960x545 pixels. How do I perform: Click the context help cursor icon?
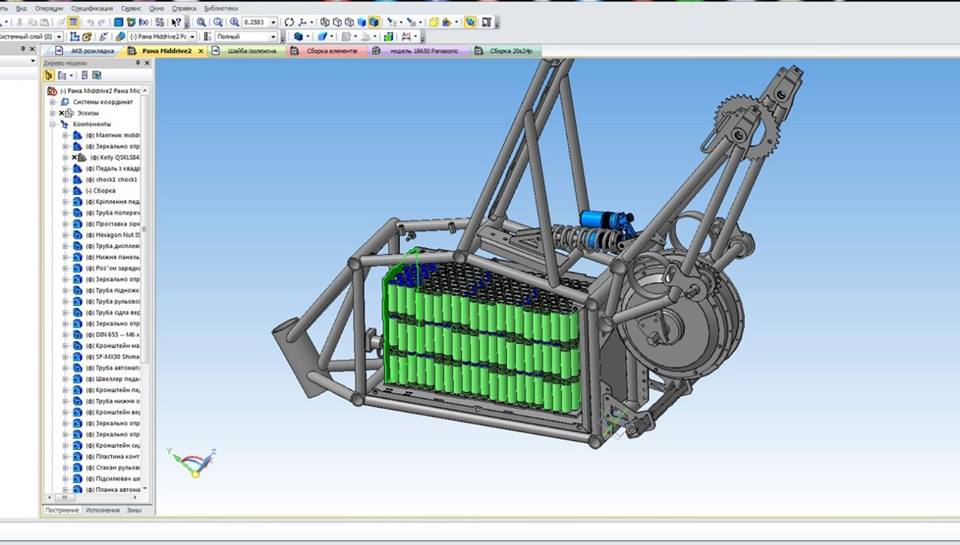(x=176, y=21)
